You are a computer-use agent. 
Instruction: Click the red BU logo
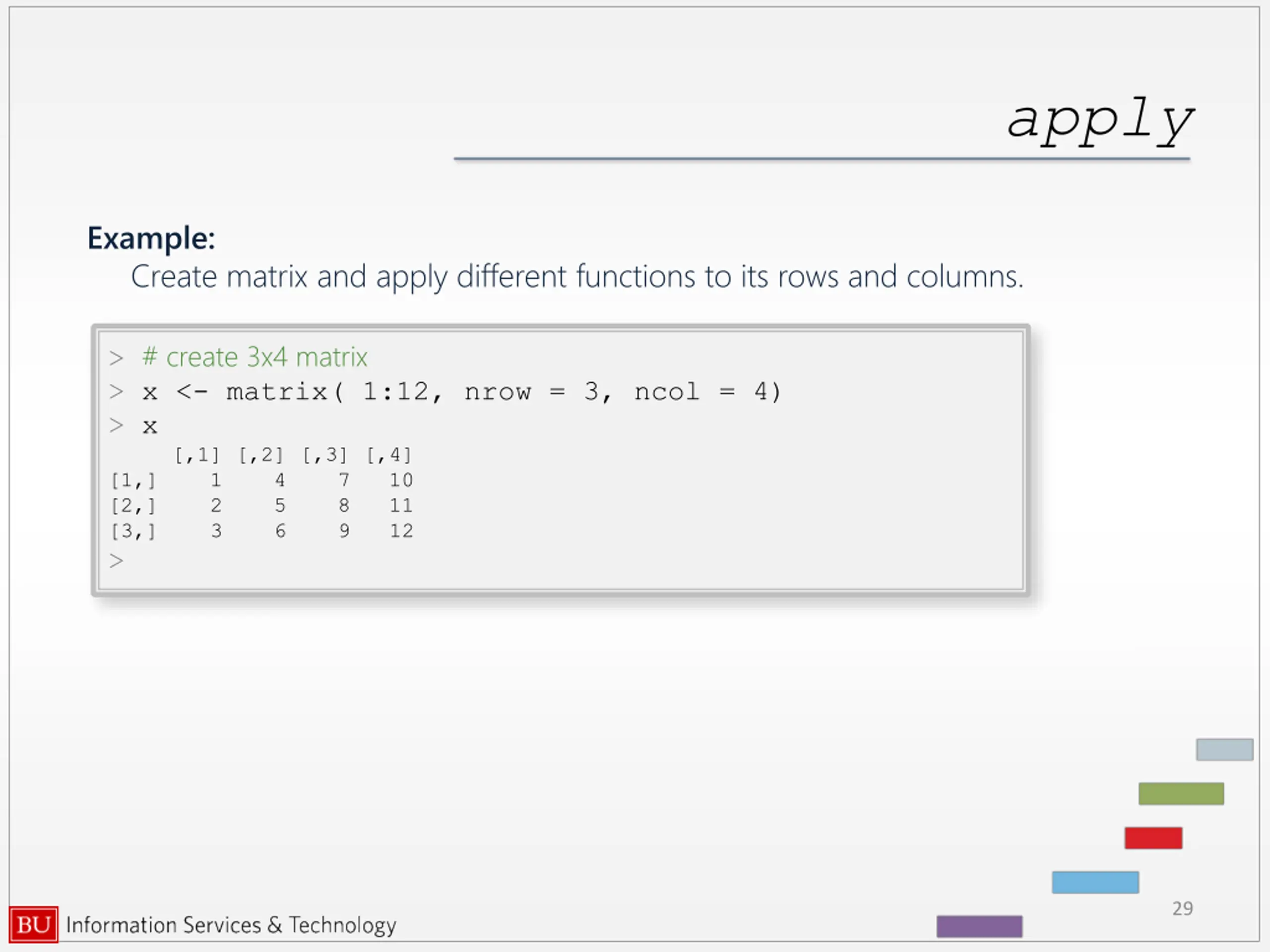33,924
